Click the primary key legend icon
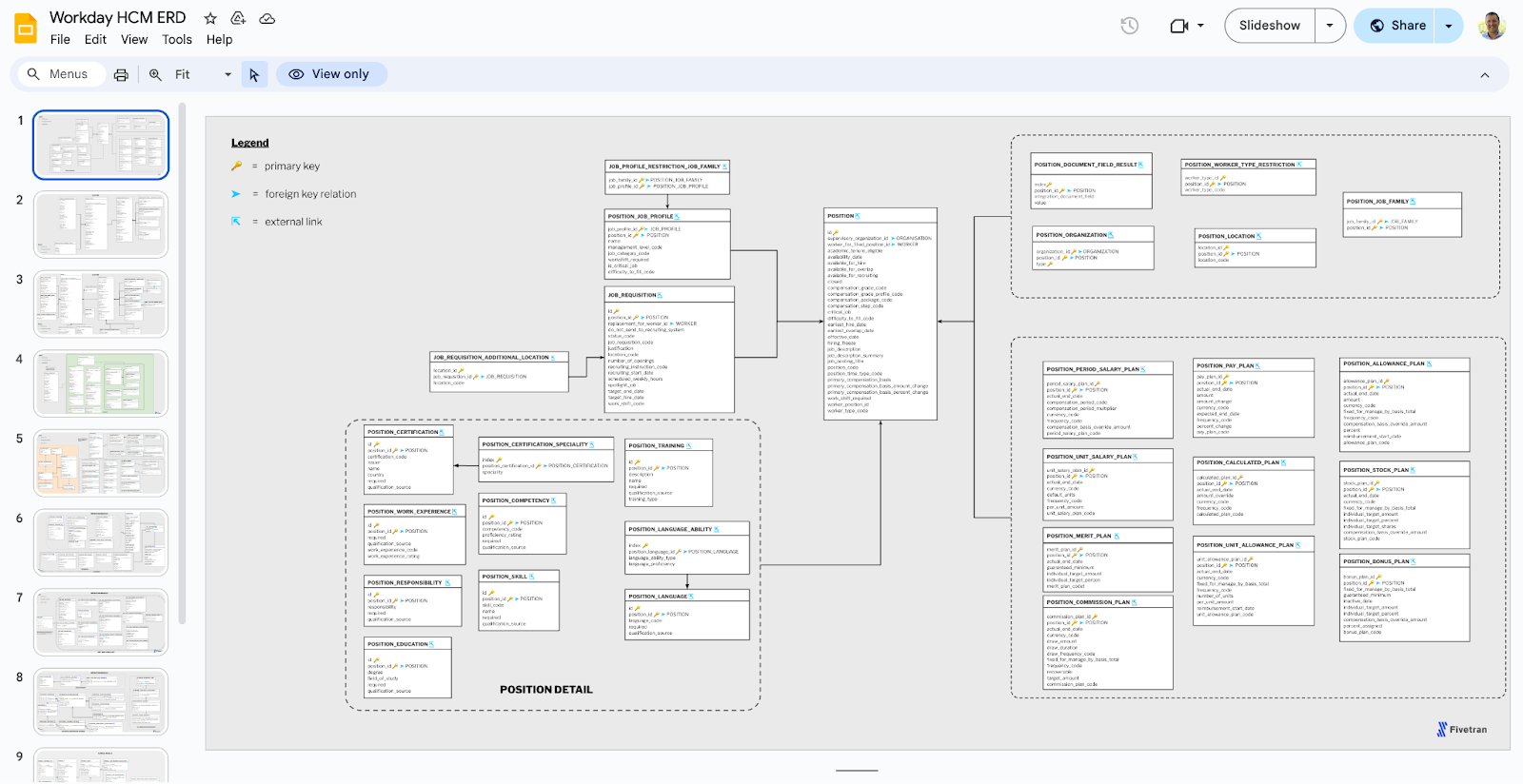This screenshot has width=1523, height=784. tap(236, 166)
